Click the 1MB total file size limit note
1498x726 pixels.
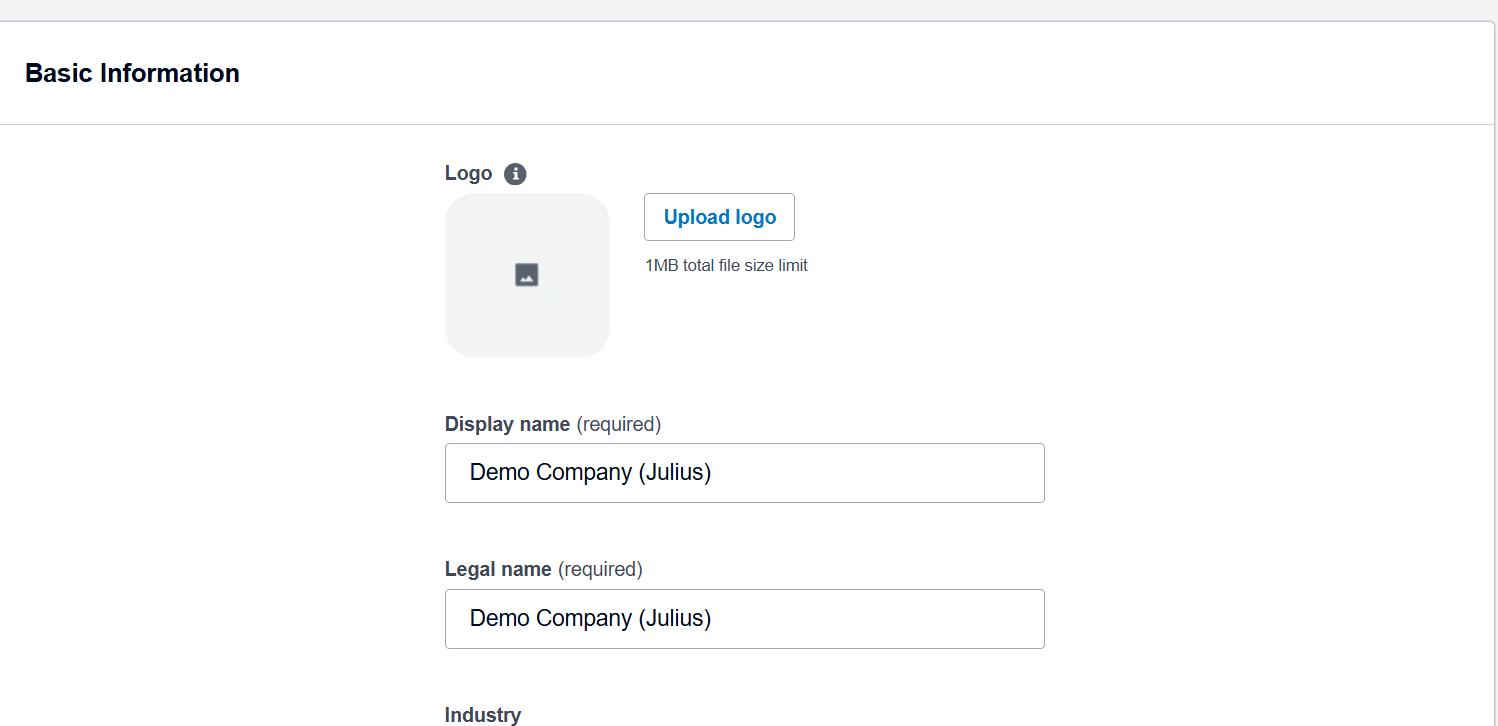[726, 265]
